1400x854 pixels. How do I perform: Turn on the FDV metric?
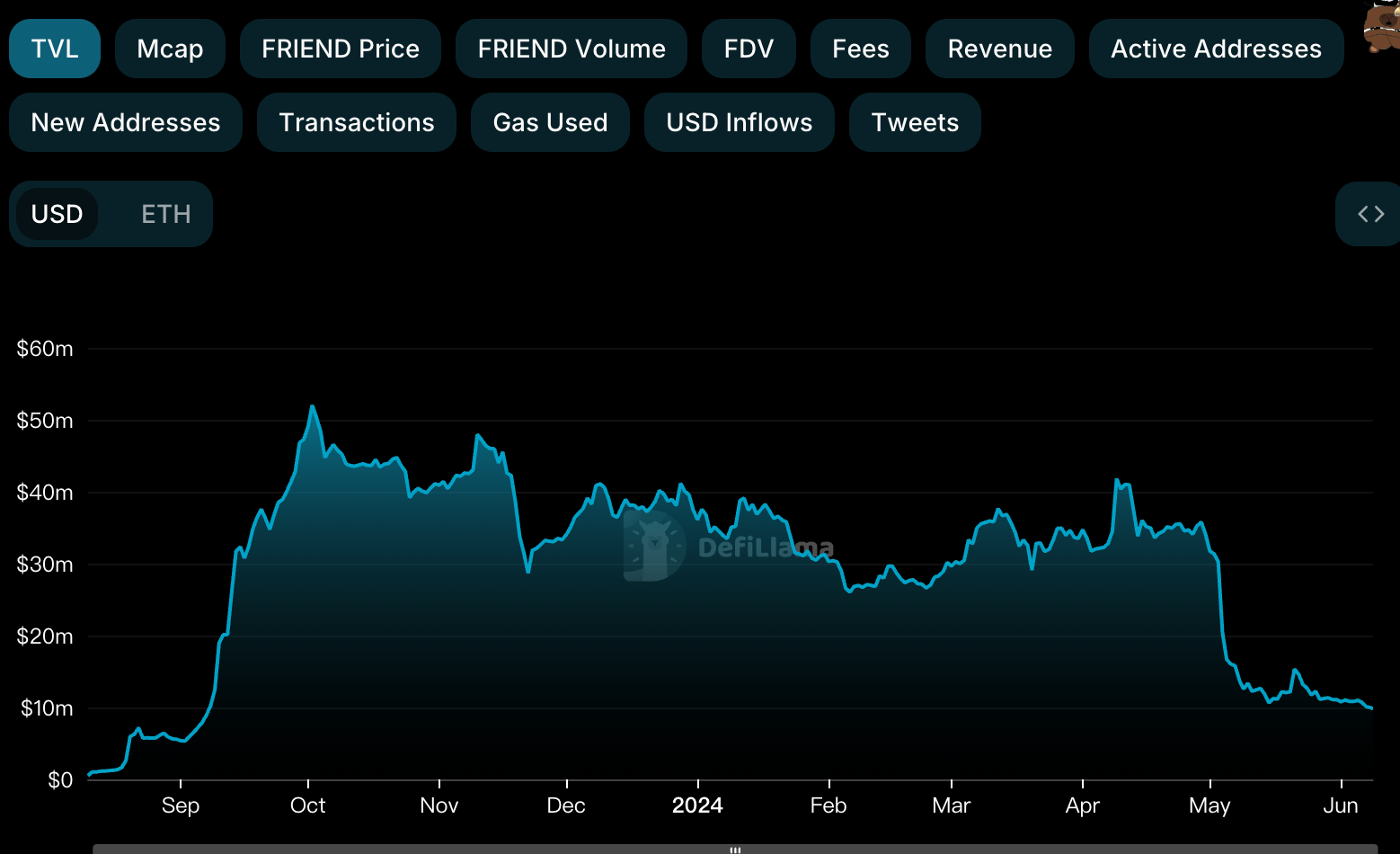[x=749, y=49]
